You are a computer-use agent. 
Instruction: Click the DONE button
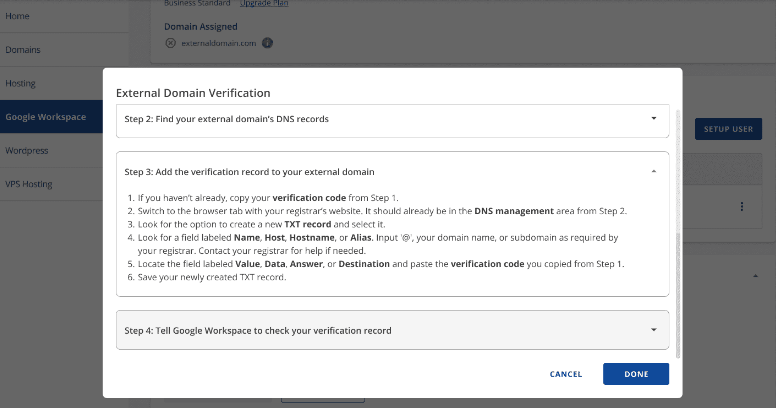[x=635, y=374]
